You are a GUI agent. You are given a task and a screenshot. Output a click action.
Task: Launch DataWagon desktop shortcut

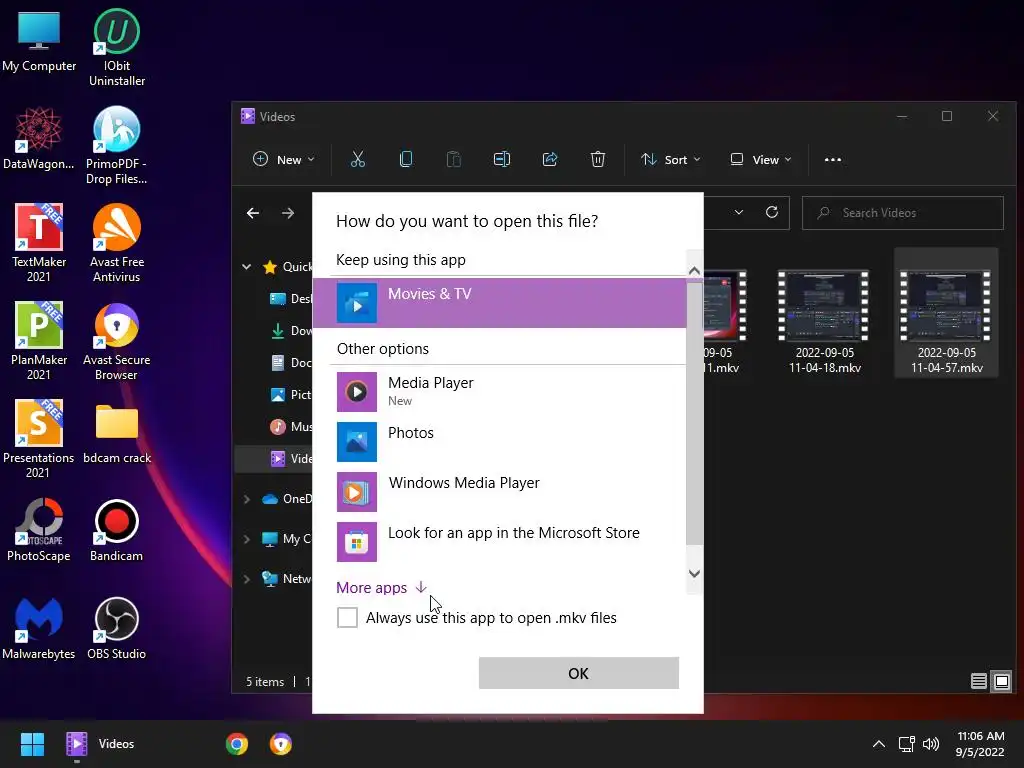click(39, 138)
